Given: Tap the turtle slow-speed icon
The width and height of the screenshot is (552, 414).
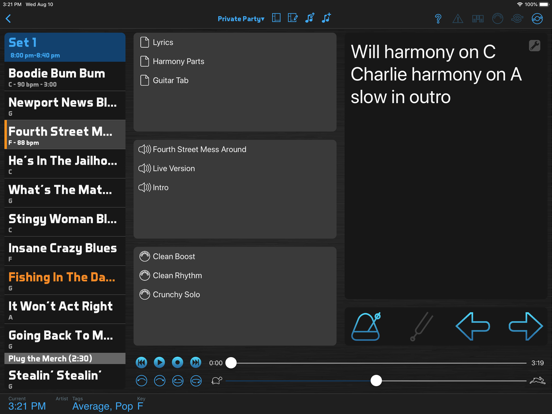Looking at the screenshot, I should 217,381.
